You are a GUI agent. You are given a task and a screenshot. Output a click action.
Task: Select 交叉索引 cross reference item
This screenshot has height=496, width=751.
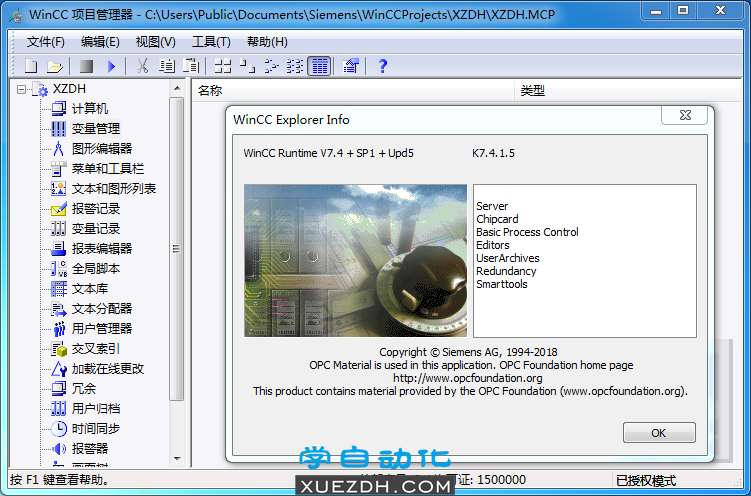96,349
